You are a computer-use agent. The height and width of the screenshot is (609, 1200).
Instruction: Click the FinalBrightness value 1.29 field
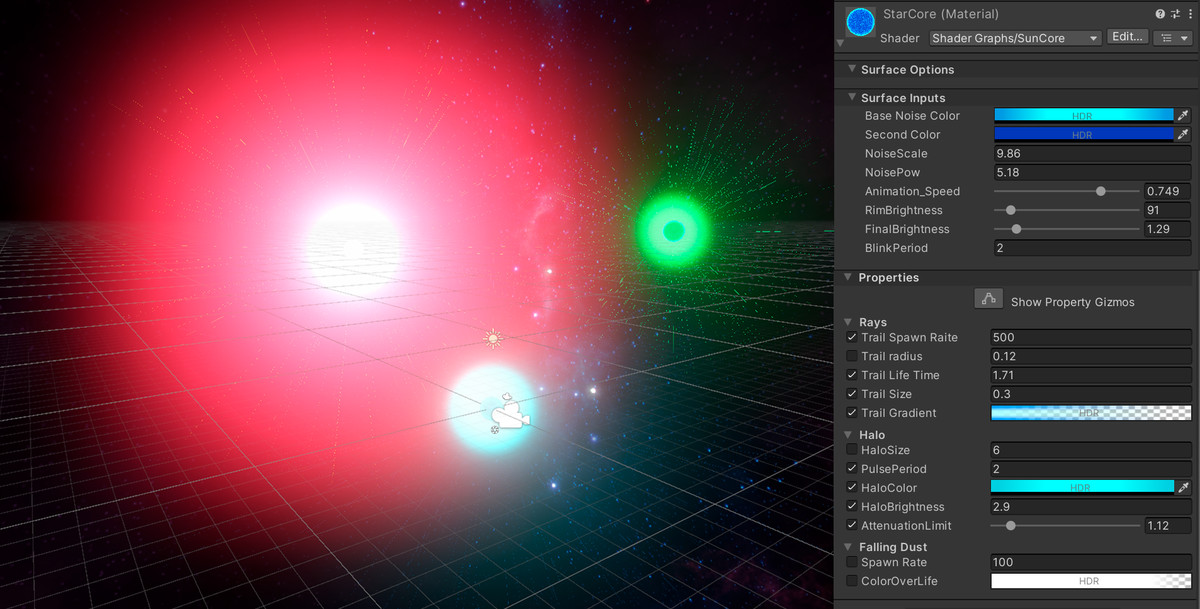tap(1167, 229)
